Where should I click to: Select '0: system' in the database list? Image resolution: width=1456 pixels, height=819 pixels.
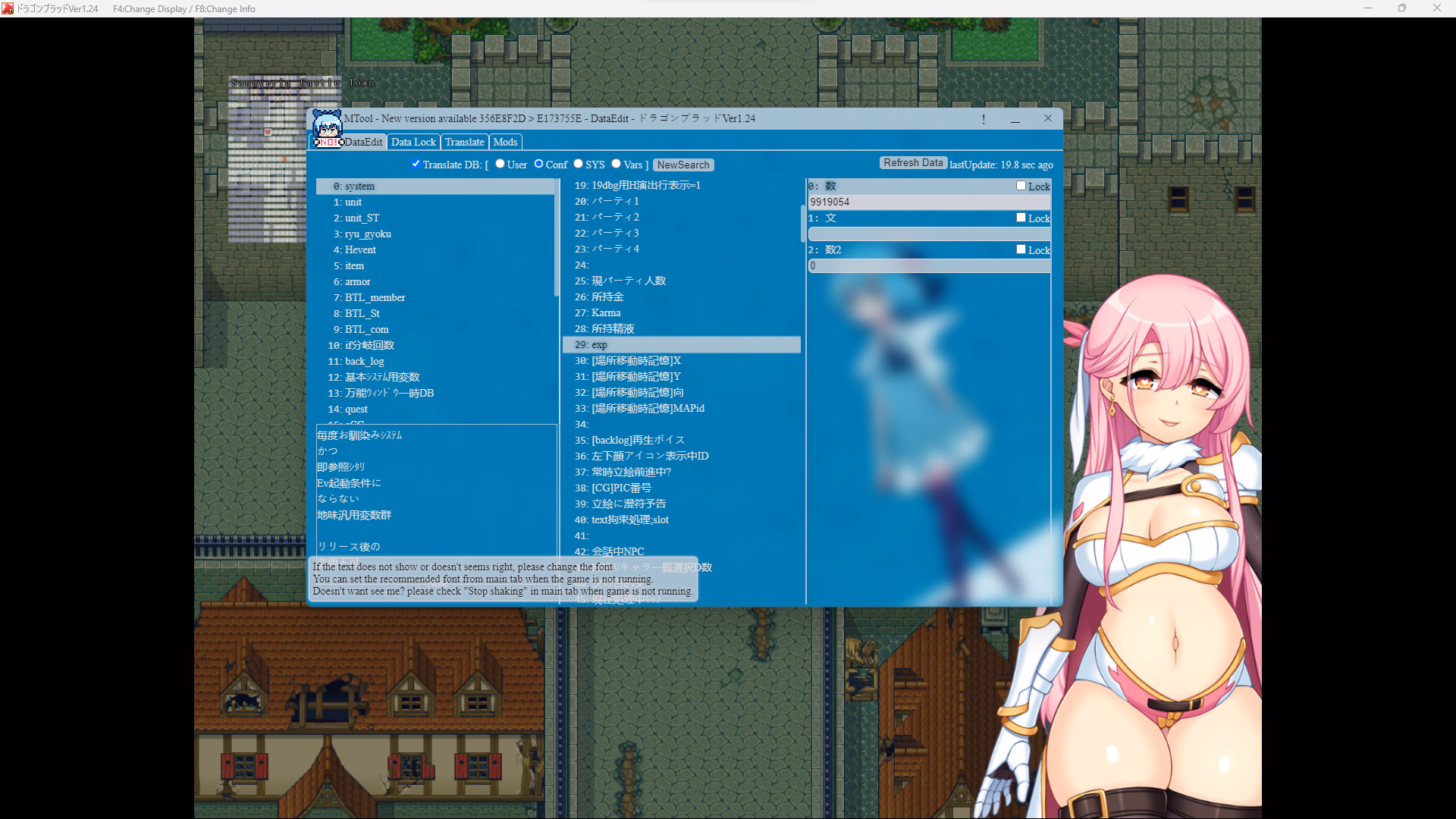435,187
